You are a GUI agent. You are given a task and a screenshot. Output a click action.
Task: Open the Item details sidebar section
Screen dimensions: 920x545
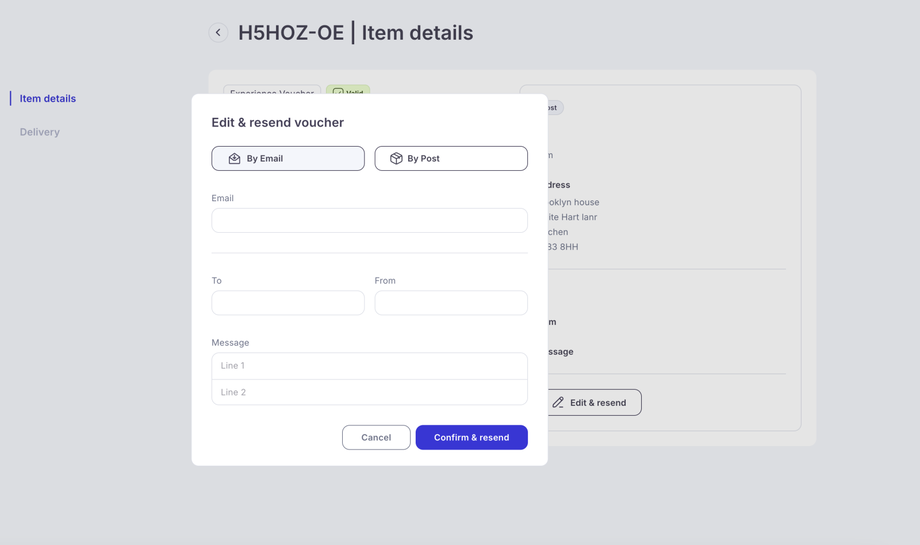click(x=48, y=99)
